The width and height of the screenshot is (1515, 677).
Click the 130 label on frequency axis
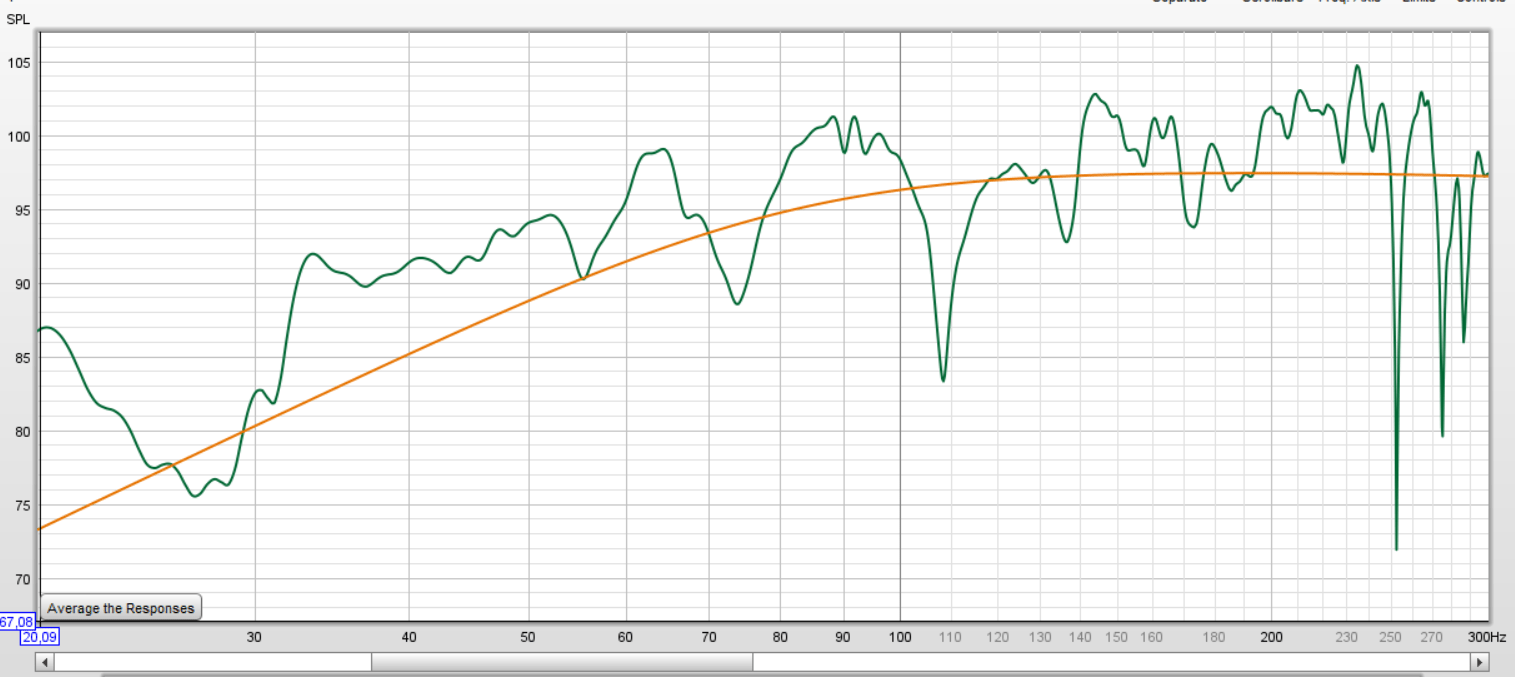tap(1040, 637)
